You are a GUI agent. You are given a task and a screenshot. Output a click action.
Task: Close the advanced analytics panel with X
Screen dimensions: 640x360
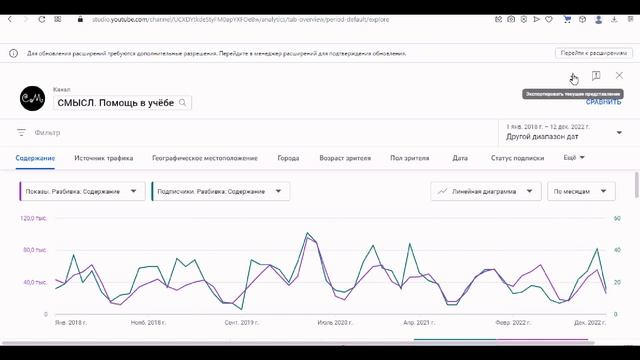click(619, 76)
